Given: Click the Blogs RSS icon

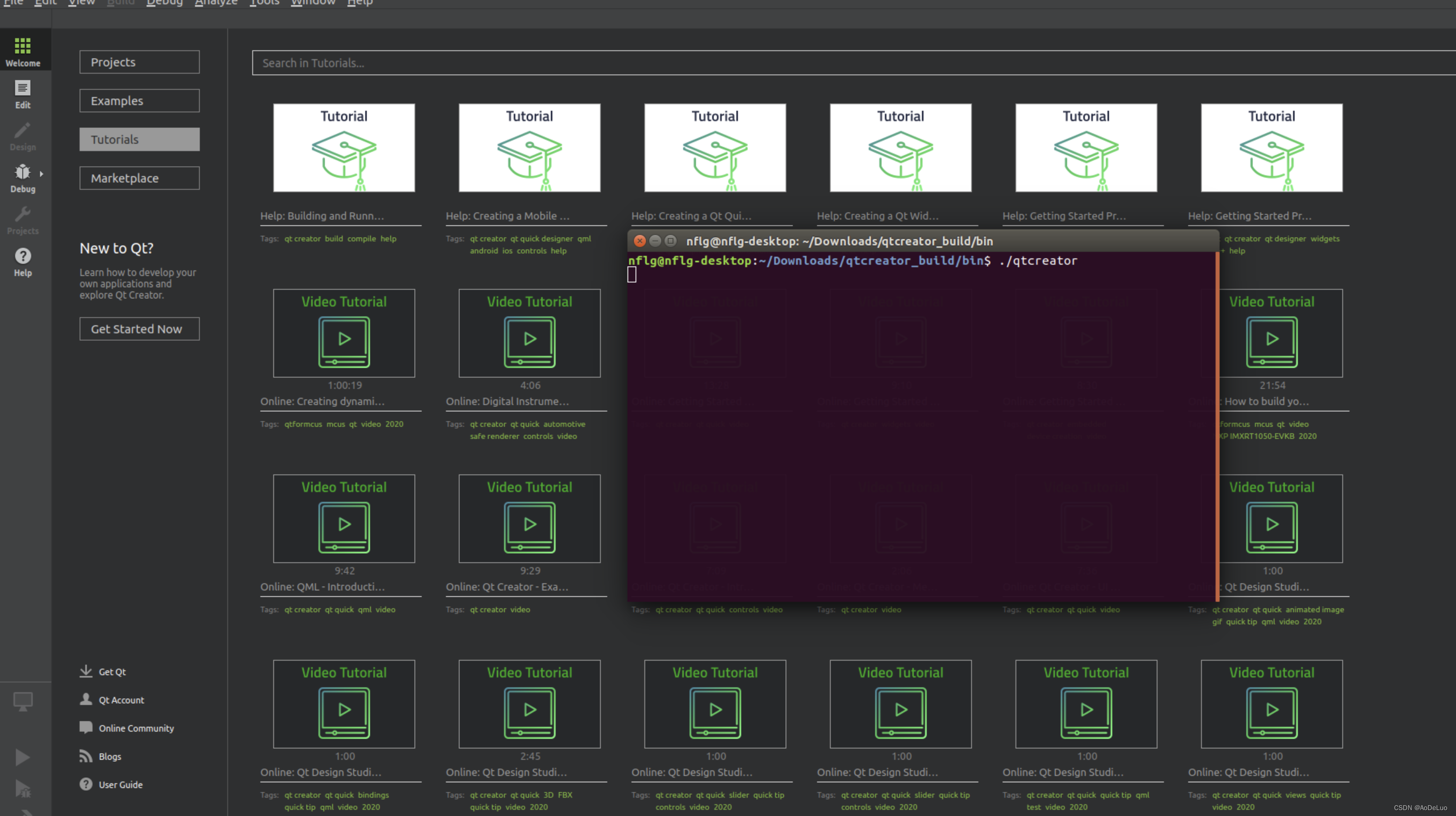Looking at the screenshot, I should click(x=86, y=756).
